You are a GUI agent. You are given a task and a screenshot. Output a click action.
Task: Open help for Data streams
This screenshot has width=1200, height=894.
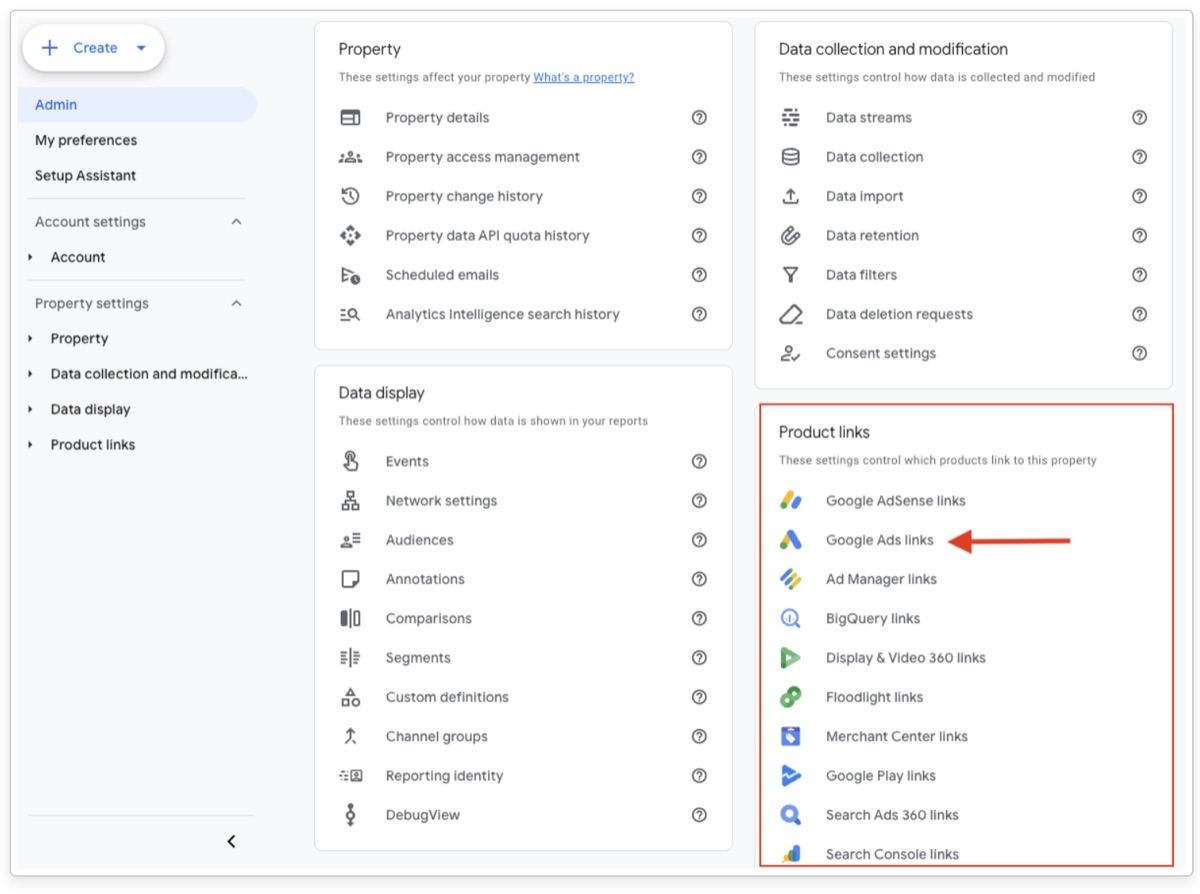pyautogui.click(x=1139, y=118)
